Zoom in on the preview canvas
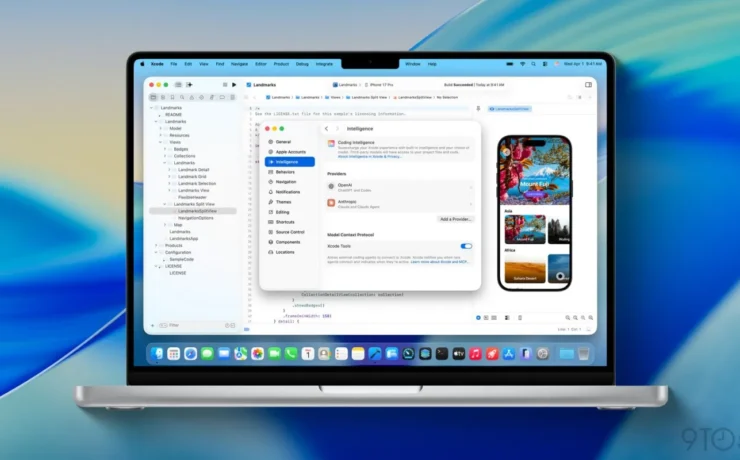This screenshot has width=740, height=460. tap(590, 318)
